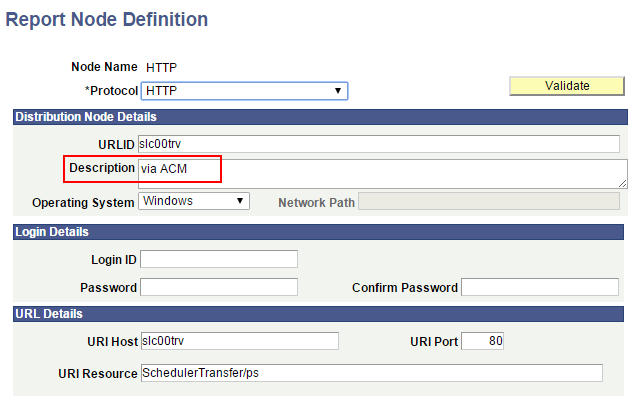Click inside the Description text area
The height and width of the screenshot is (407, 635).
pyautogui.click(x=383, y=174)
